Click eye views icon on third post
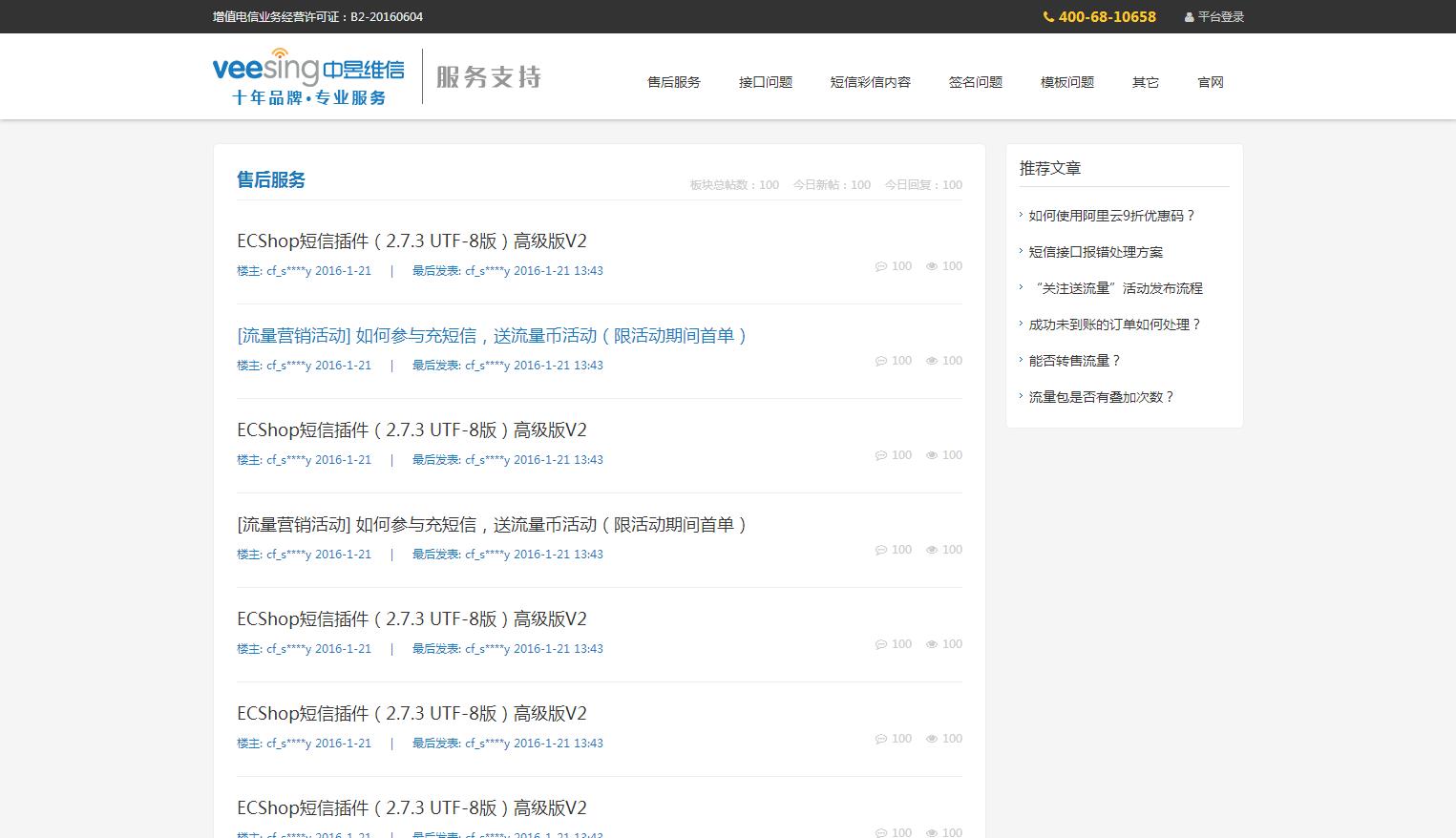This screenshot has height=838, width=1456. click(932, 455)
